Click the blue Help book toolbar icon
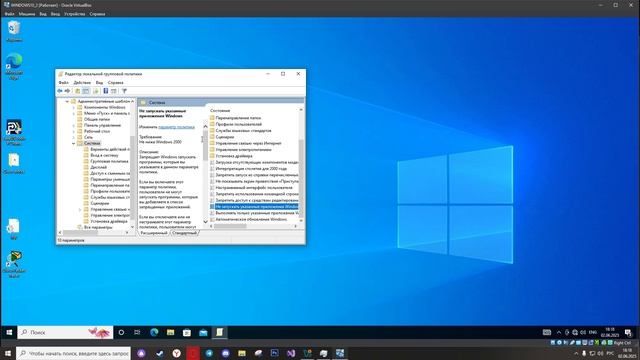Screen dimensions: 640x360 [x=105, y=91]
